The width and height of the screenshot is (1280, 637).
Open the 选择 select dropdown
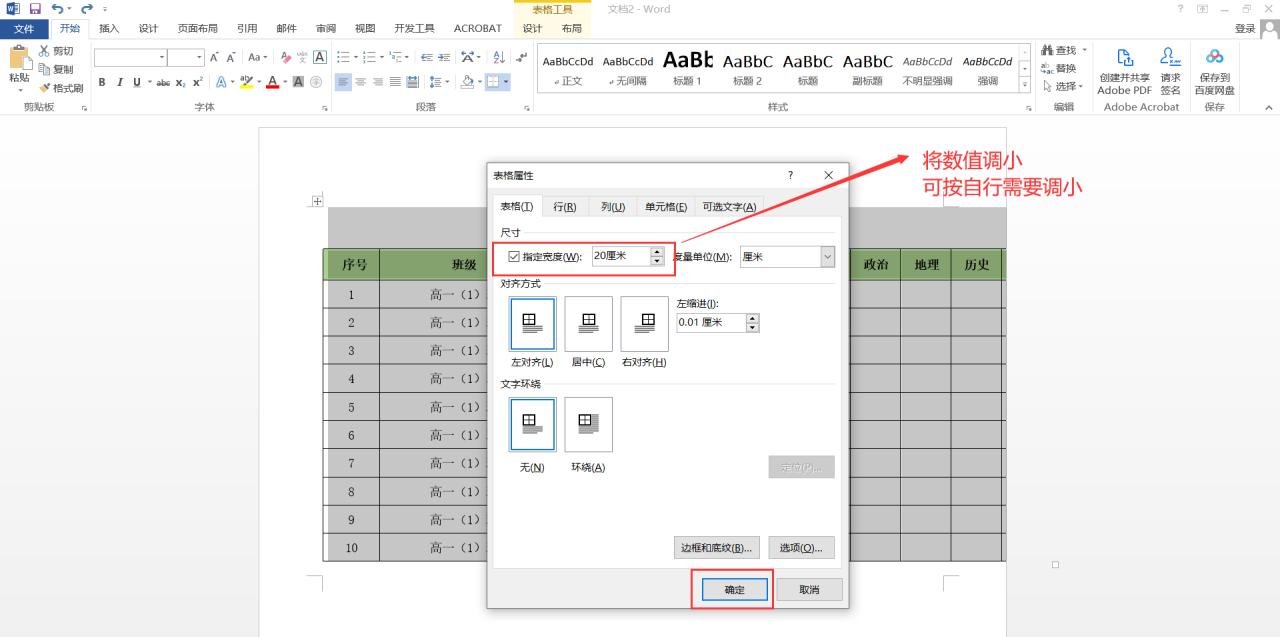1064,86
